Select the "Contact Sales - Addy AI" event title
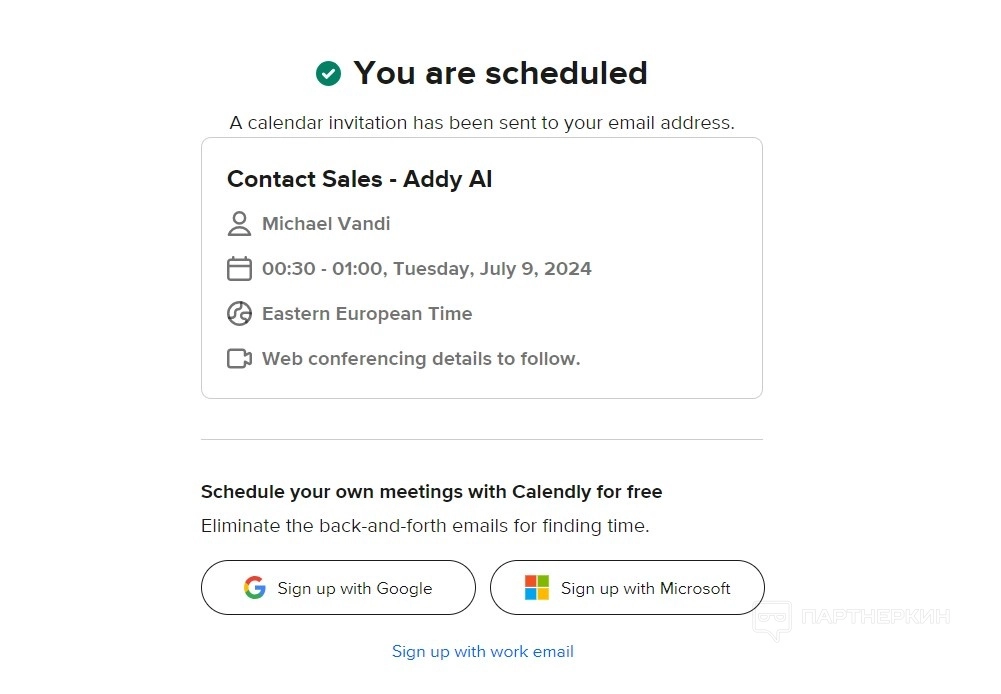This screenshot has height=694, width=1001. (359, 179)
